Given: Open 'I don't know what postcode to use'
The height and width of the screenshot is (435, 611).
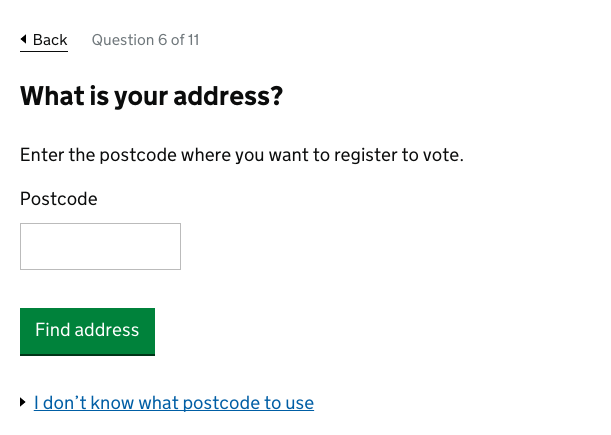Looking at the screenshot, I should tap(174, 403).
